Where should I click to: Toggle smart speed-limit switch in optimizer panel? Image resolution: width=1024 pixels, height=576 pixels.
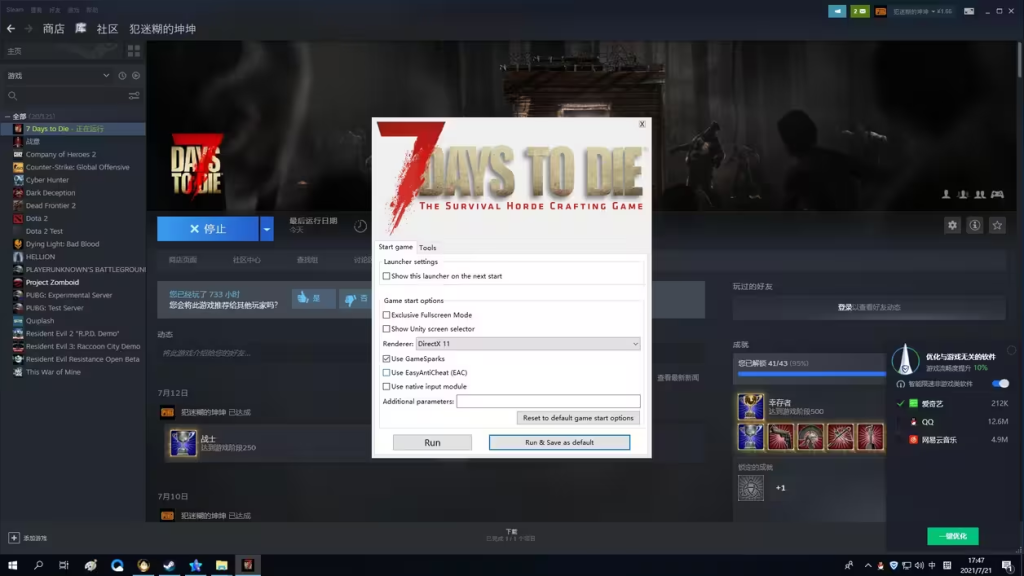[1000, 384]
